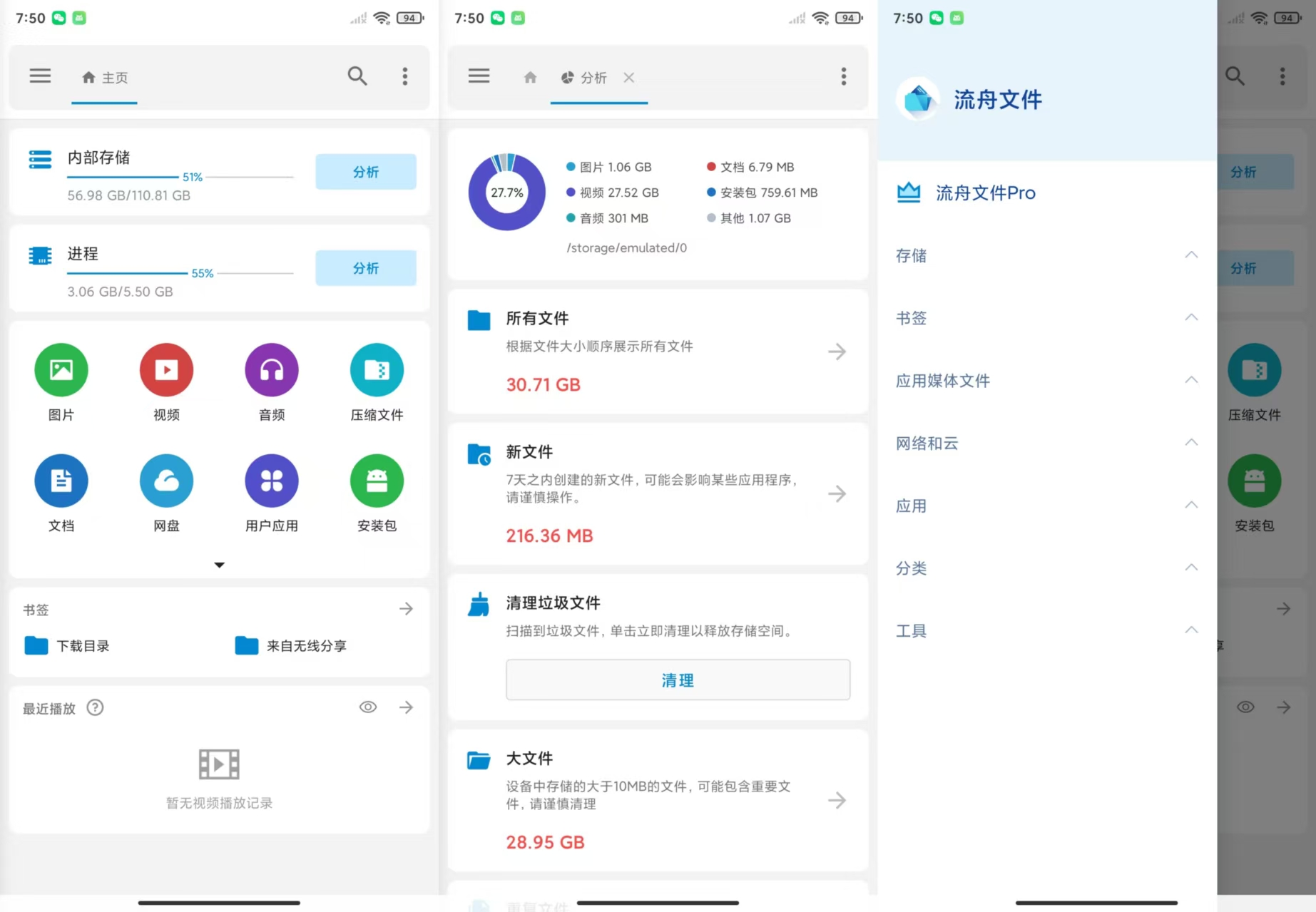Tap the three-dot overflow menu
Screen dimensions: 1316x912
(x=404, y=76)
